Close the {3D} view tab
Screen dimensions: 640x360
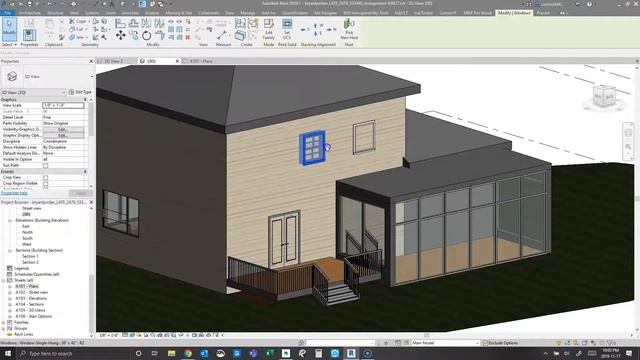tap(177, 61)
